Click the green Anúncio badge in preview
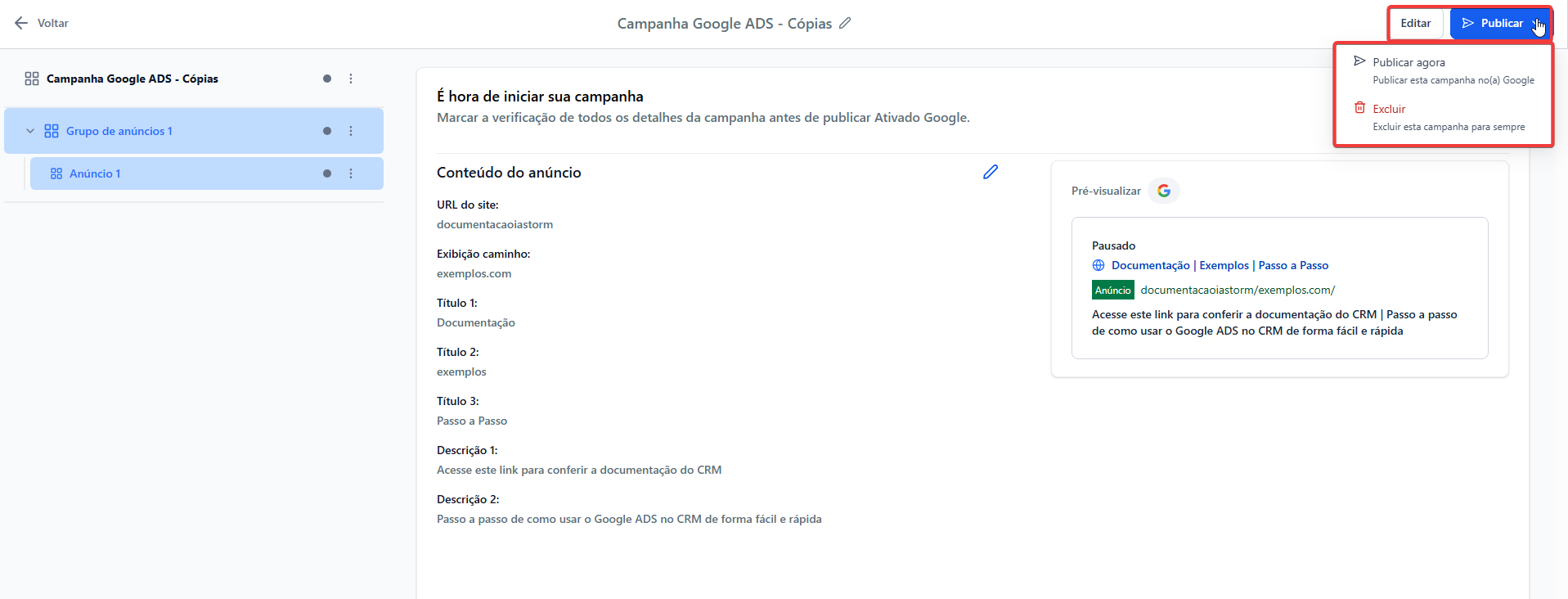Screen dimensions: 1568x599 [x=1112, y=290]
